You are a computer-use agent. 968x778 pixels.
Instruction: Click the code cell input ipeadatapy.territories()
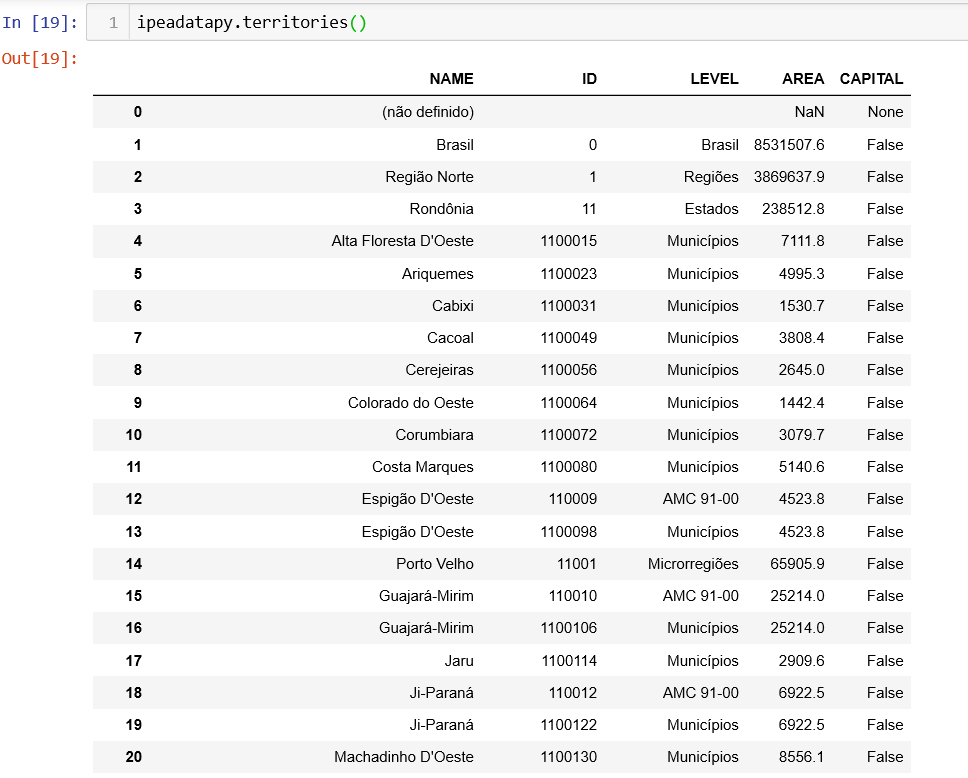[527, 22]
